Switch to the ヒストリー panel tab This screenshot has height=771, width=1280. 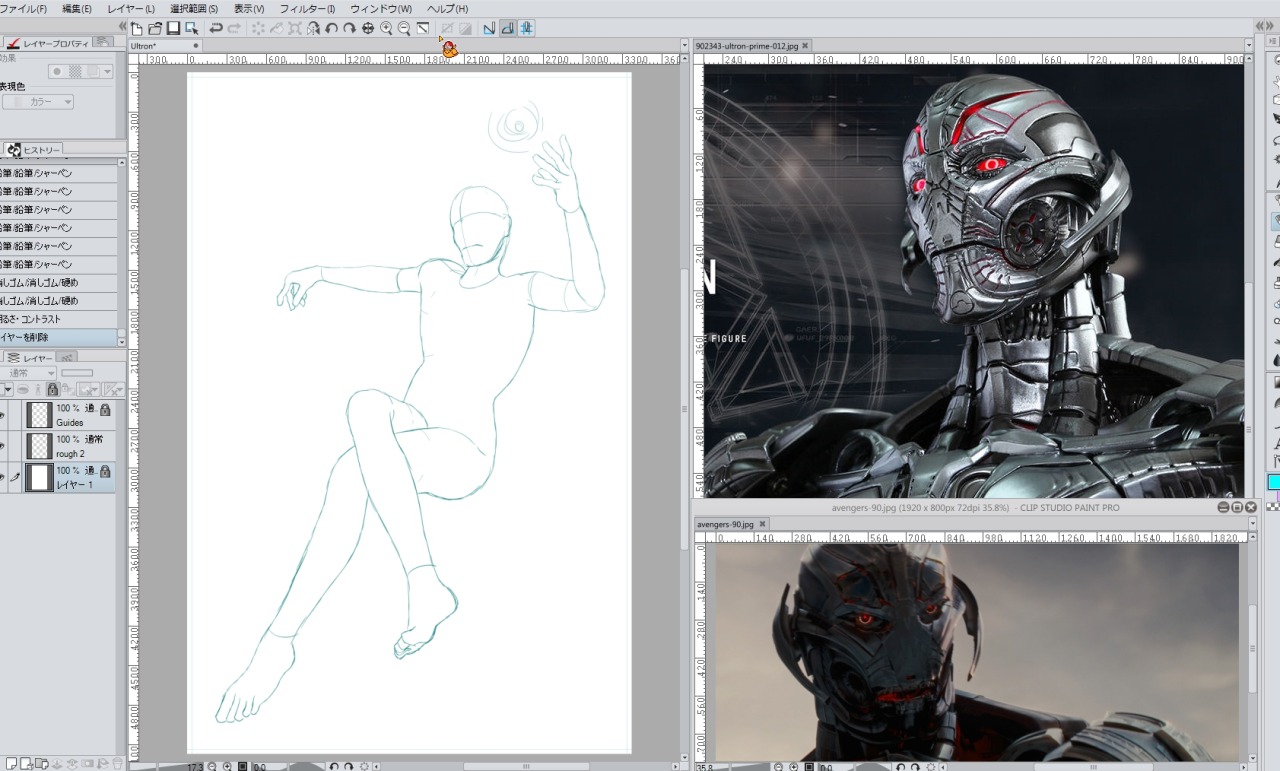pos(33,150)
